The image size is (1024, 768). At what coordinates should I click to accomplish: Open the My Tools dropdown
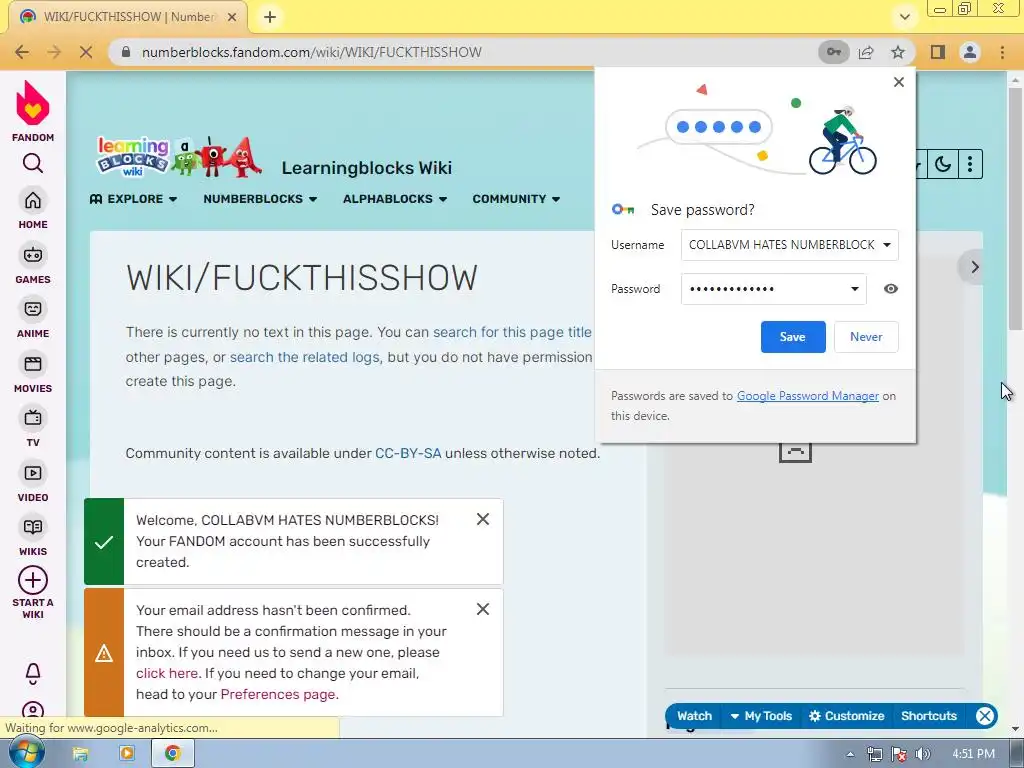click(x=761, y=716)
